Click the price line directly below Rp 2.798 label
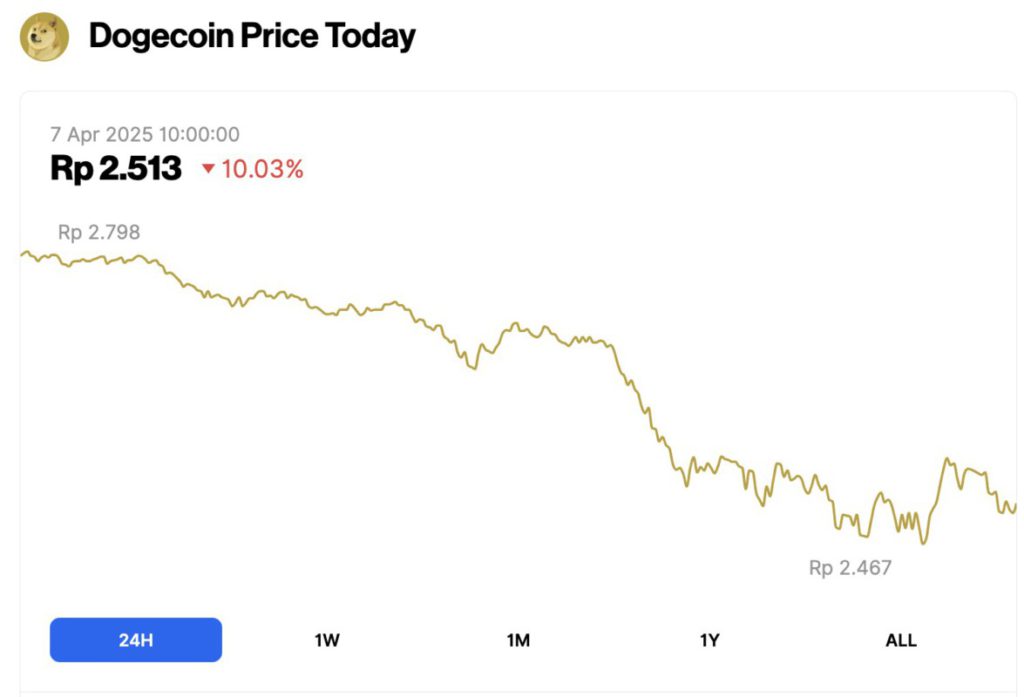Screen dimensions: 1024x697 point(99,259)
